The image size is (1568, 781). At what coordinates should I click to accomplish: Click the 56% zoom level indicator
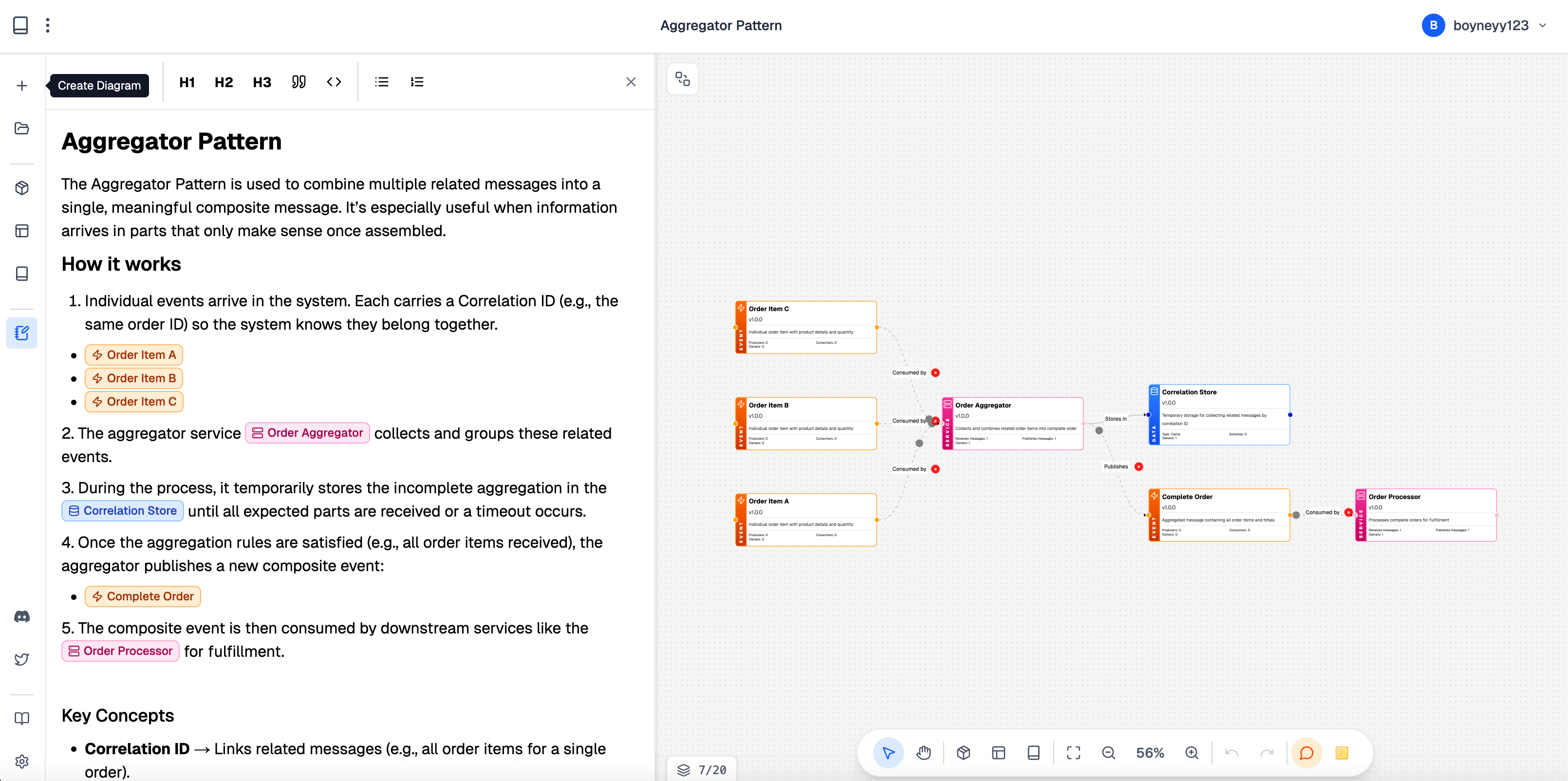pos(1149,752)
